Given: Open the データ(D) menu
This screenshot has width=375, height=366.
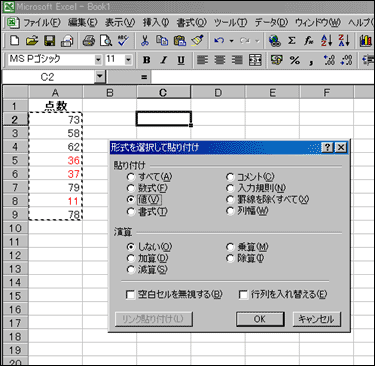Looking at the screenshot, I should pyautogui.click(x=271, y=23).
